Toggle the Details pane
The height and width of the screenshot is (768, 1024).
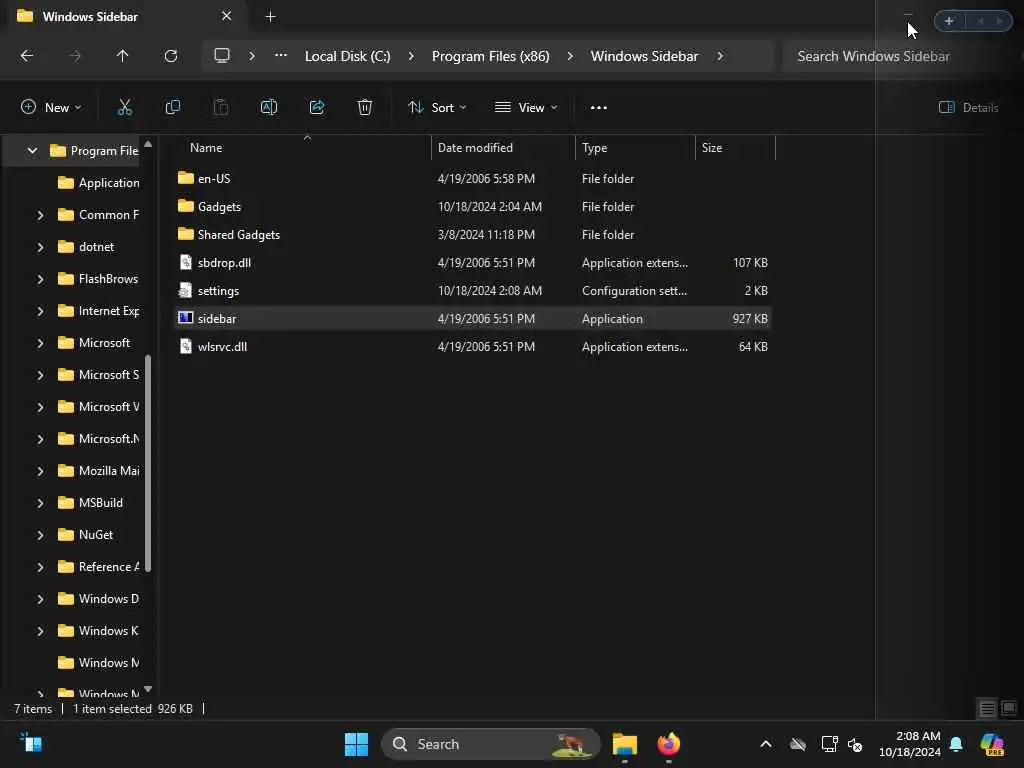pos(968,107)
